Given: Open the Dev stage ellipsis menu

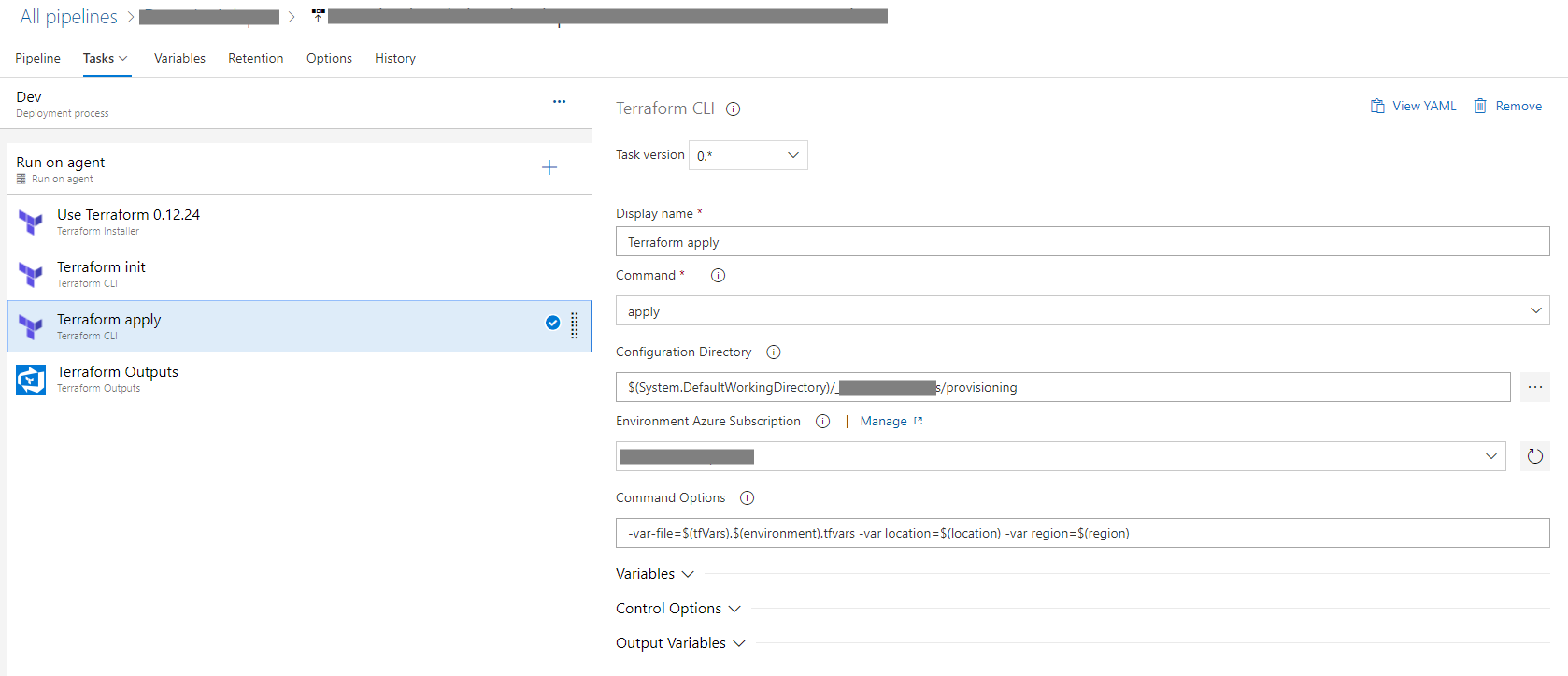Looking at the screenshot, I should click(x=559, y=101).
